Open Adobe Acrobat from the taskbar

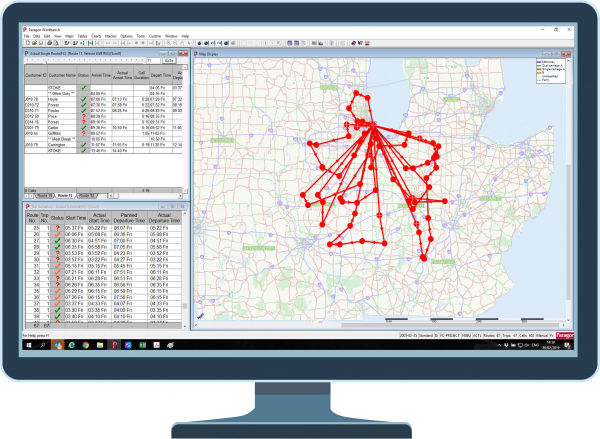click(157, 345)
